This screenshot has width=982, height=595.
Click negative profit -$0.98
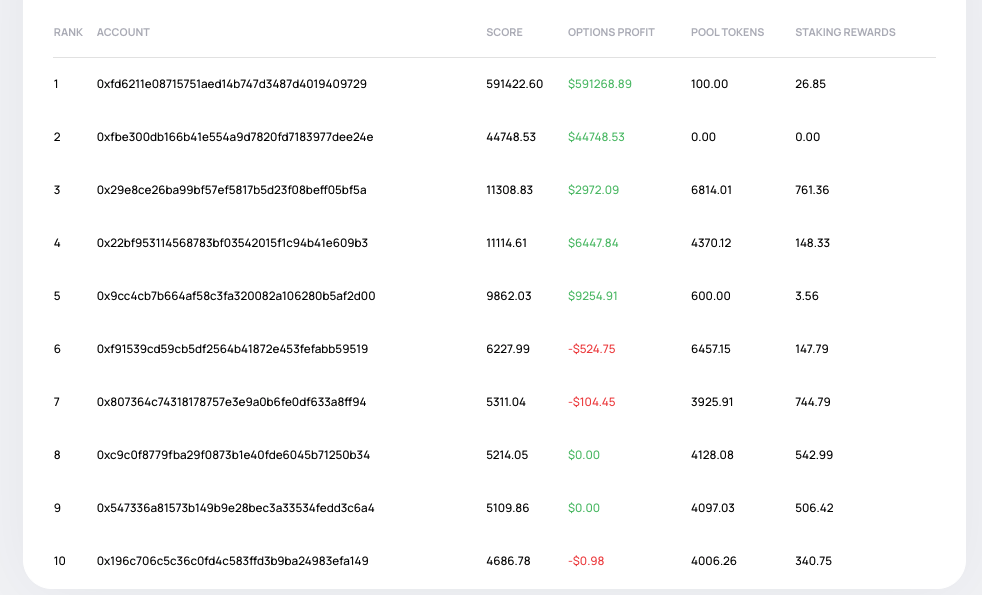586,561
